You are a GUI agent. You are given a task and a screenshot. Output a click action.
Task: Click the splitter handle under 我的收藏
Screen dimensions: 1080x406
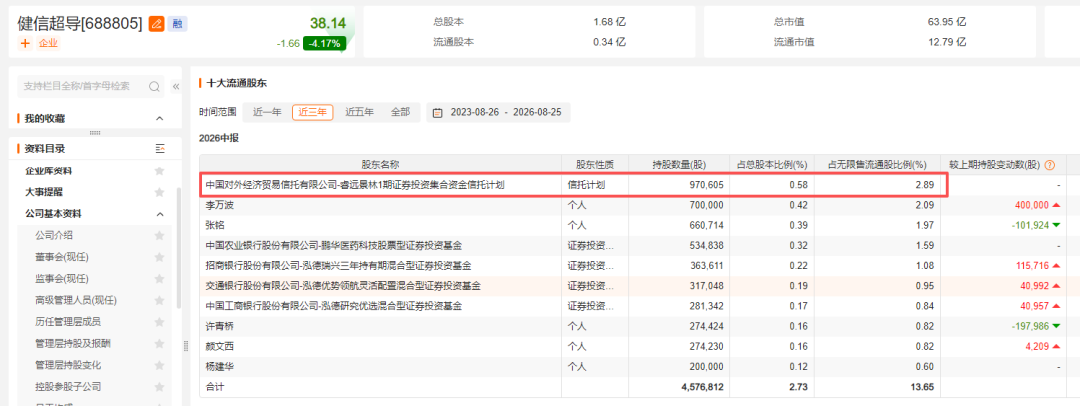coord(95,132)
